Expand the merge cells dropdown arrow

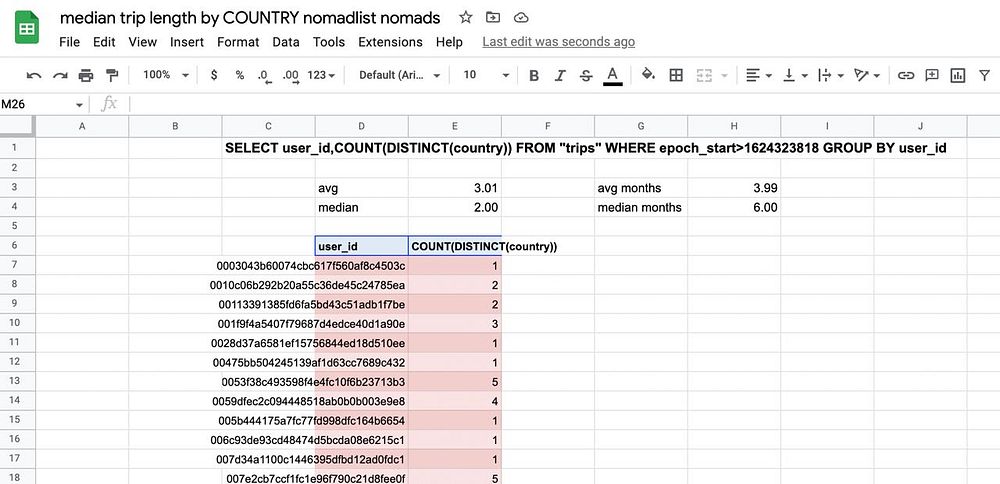click(x=724, y=75)
